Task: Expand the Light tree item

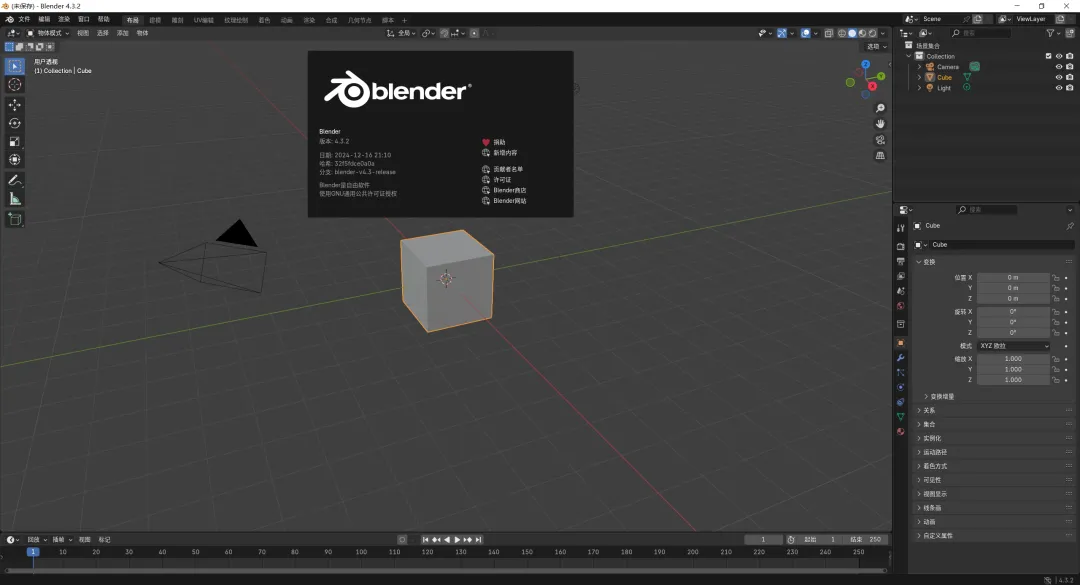Action: coord(919,88)
